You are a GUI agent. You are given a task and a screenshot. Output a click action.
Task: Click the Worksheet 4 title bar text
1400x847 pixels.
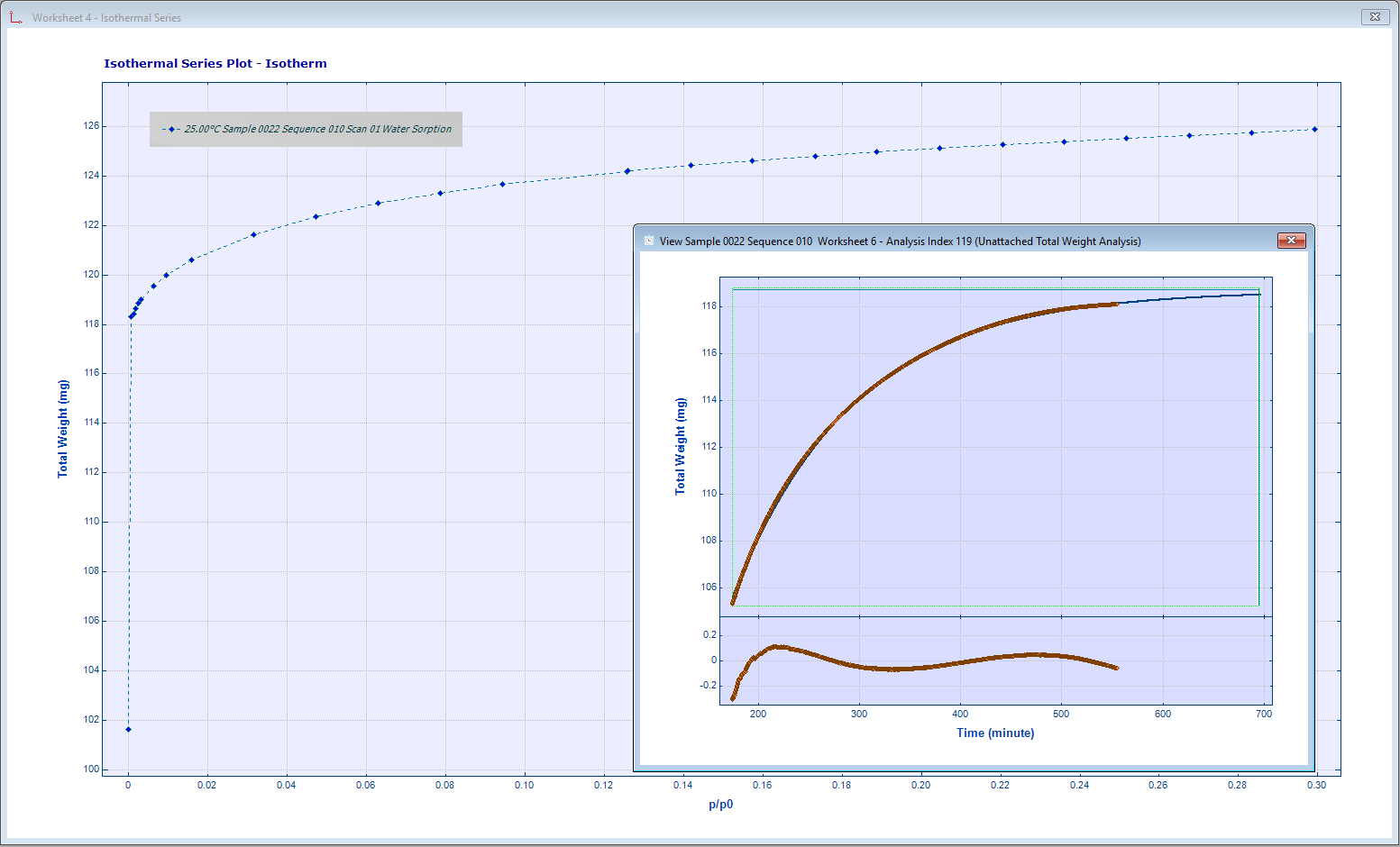pos(106,17)
